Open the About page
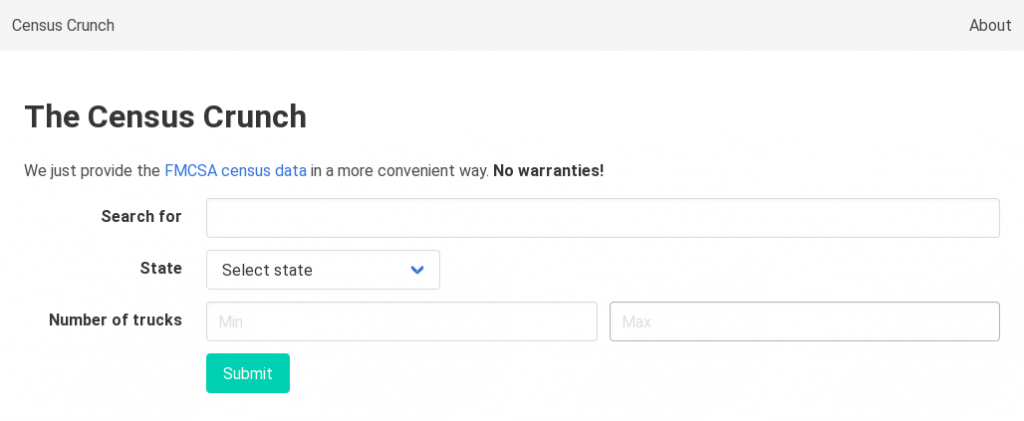The width and height of the screenshot is (1024, 421). (989, 25)
